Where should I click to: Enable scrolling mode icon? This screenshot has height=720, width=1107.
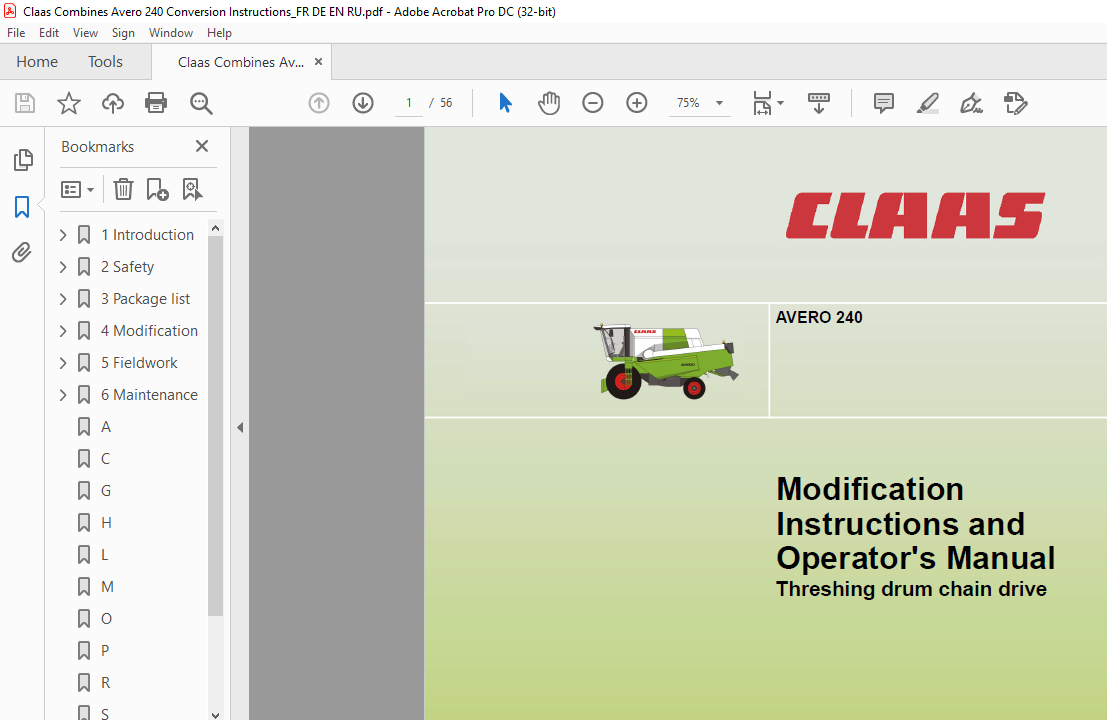click(819, 103)
